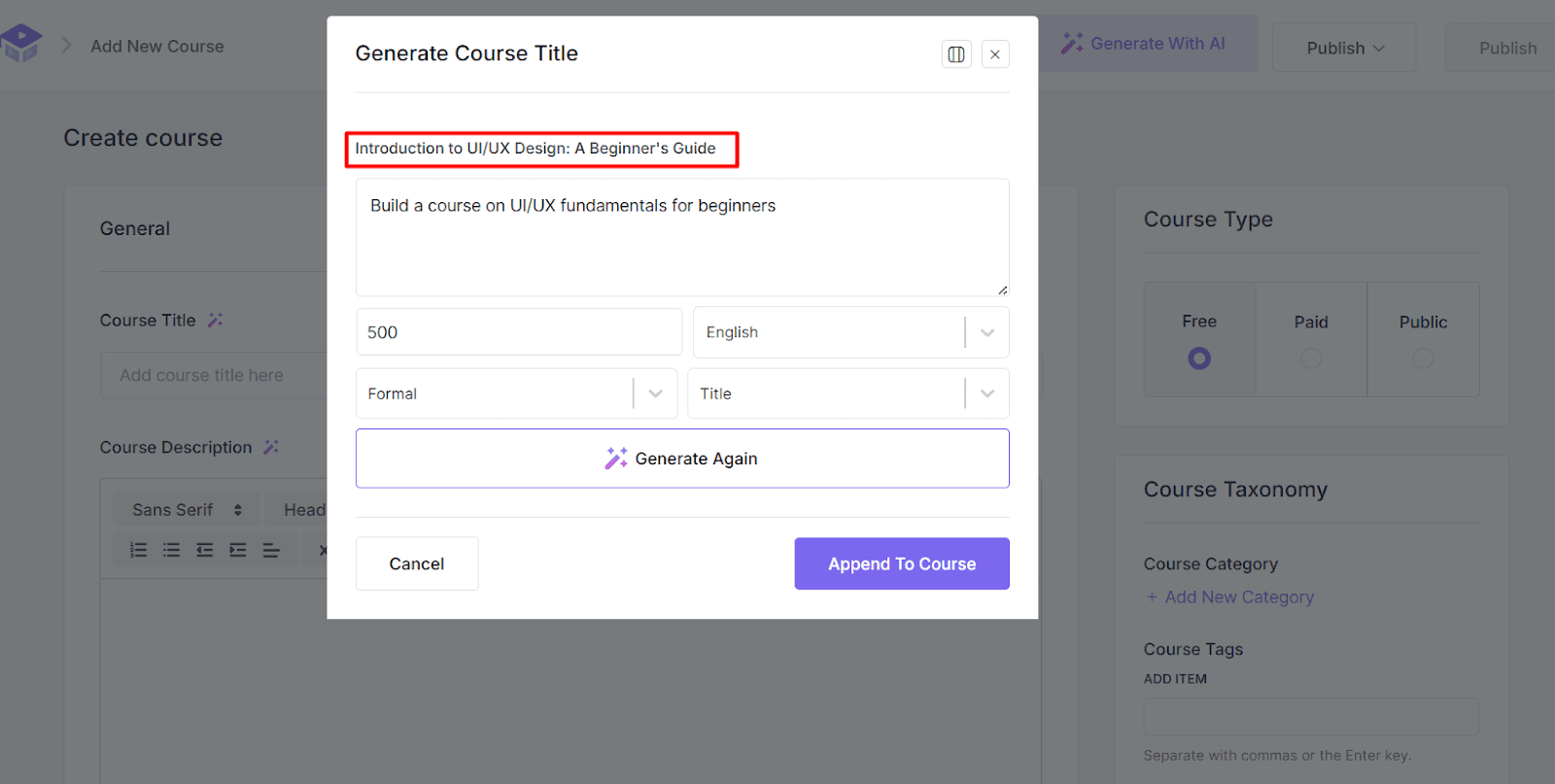Click the text align icon in editor toolbar
The image size is (1555, 784).
271,551
